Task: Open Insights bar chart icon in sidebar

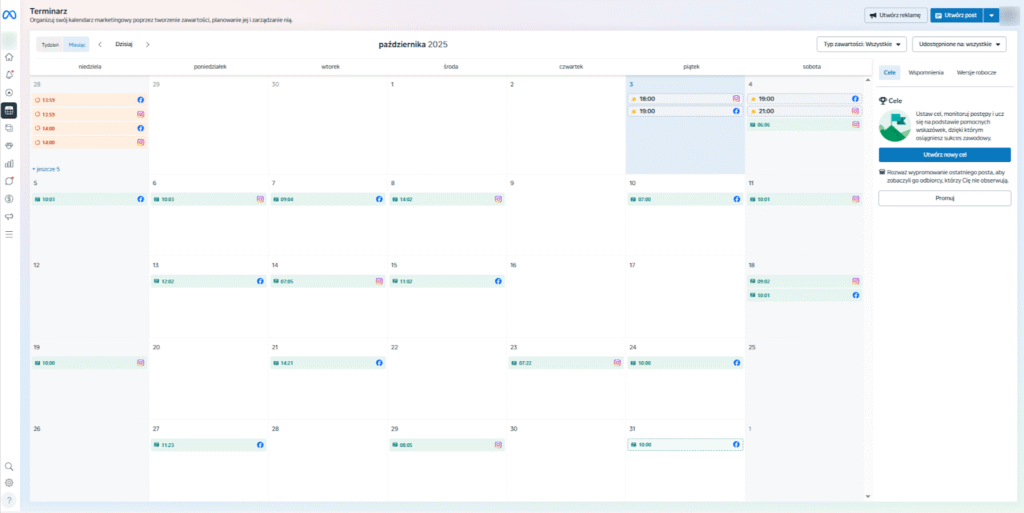Action: (9, 163)
